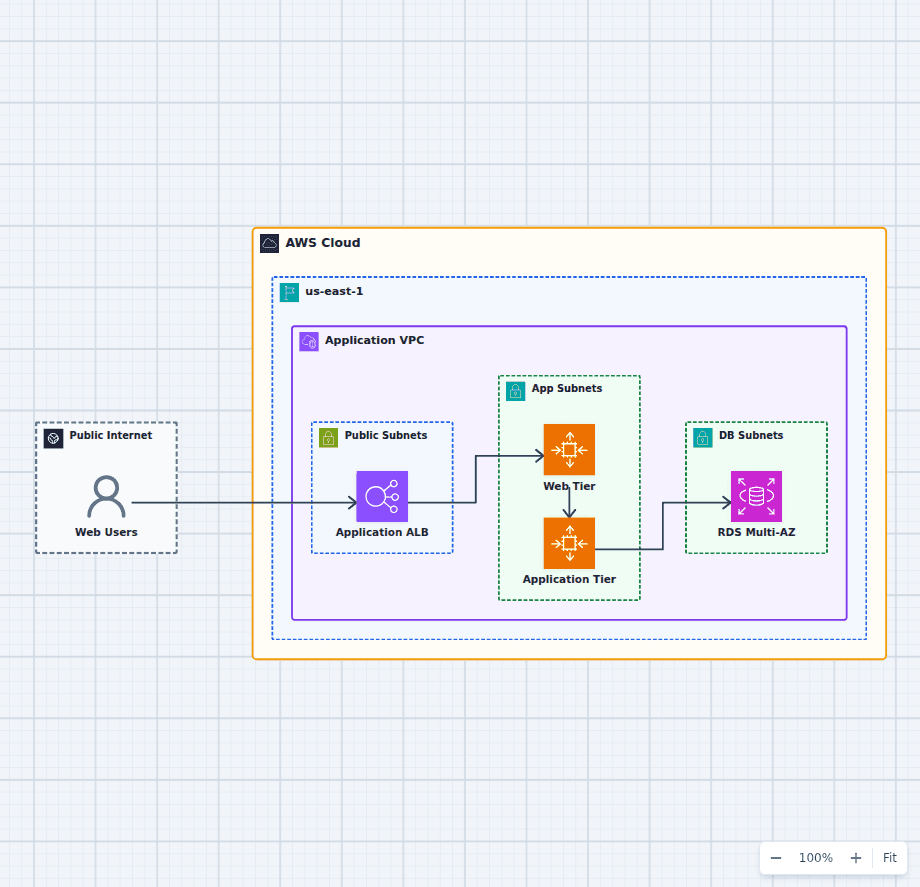Click the Public Internet group icon
The height and width of the screenshot is (887, 920).
(53, 438)
